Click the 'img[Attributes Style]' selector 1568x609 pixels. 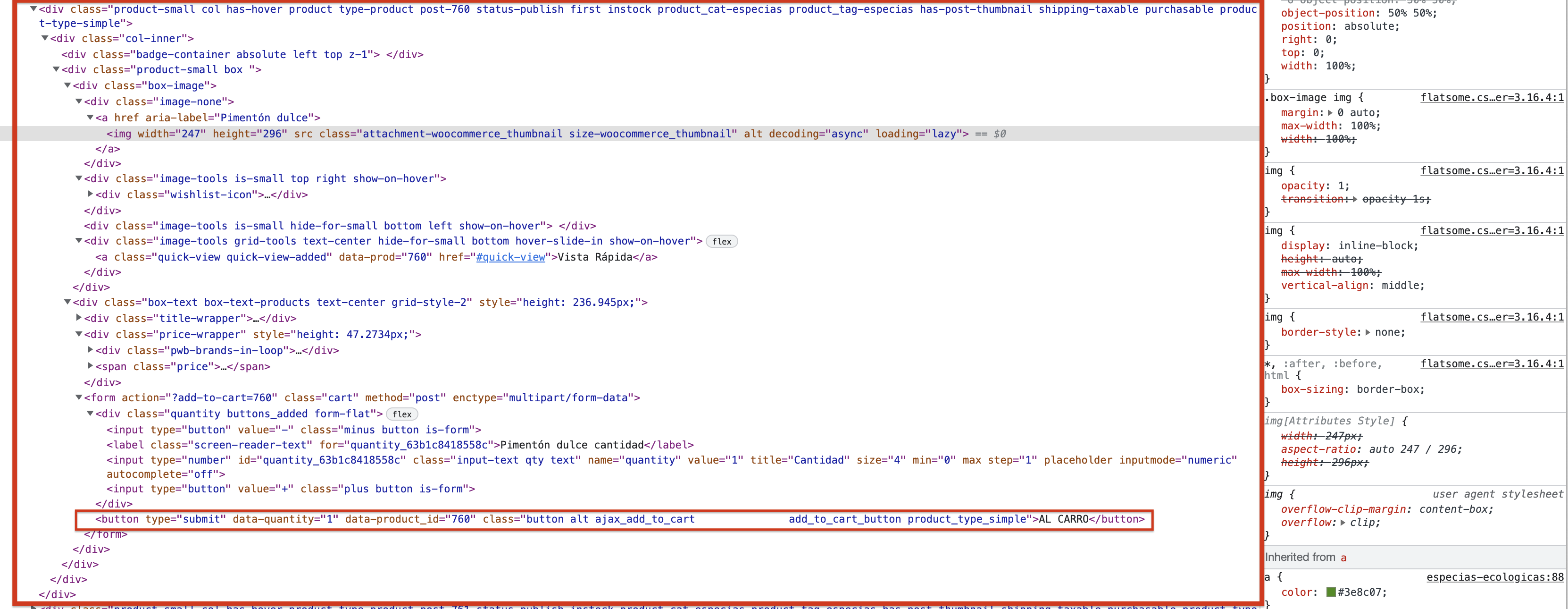coord(1329,421)
